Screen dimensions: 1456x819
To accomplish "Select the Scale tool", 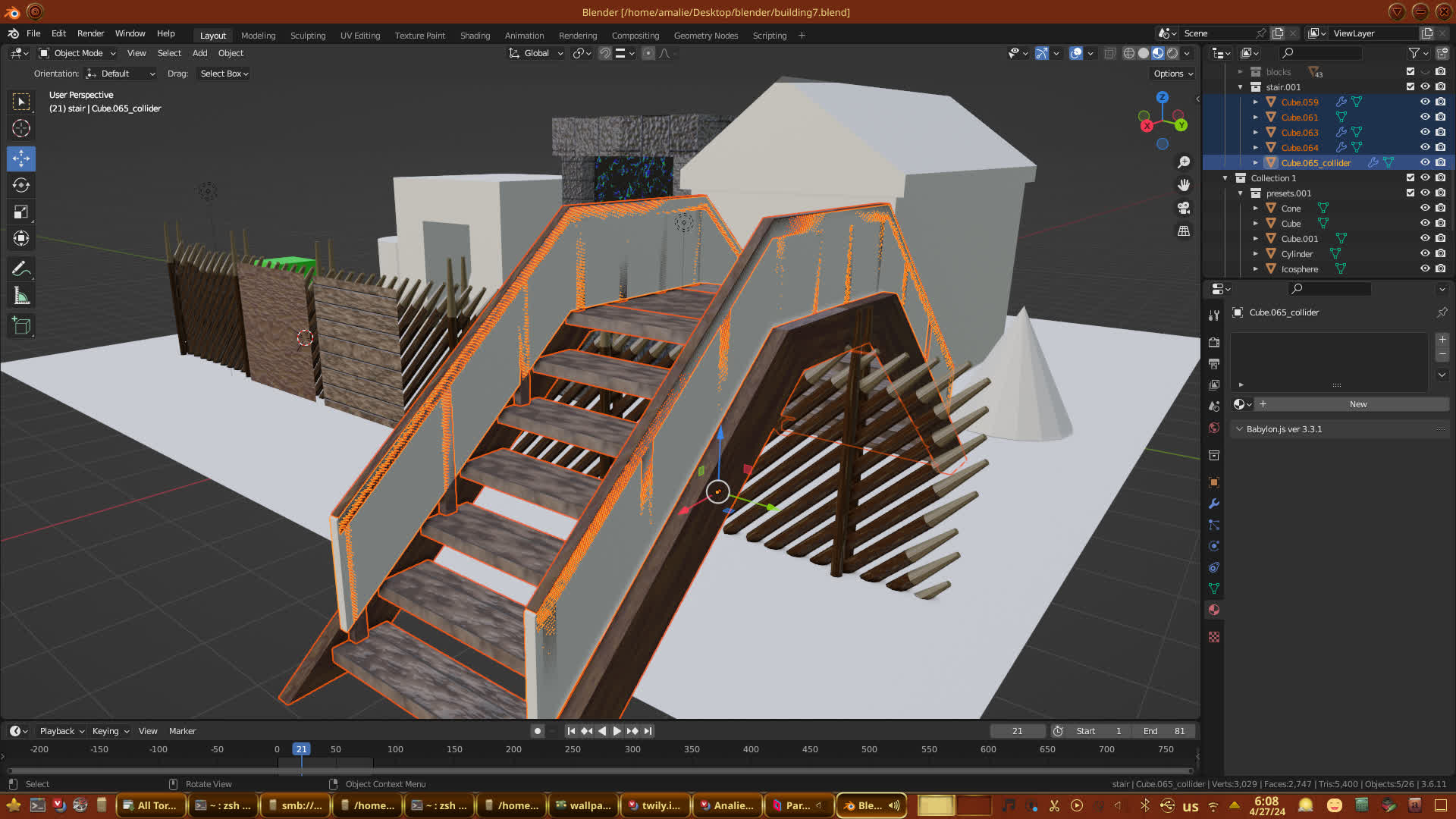I will 21,212.
